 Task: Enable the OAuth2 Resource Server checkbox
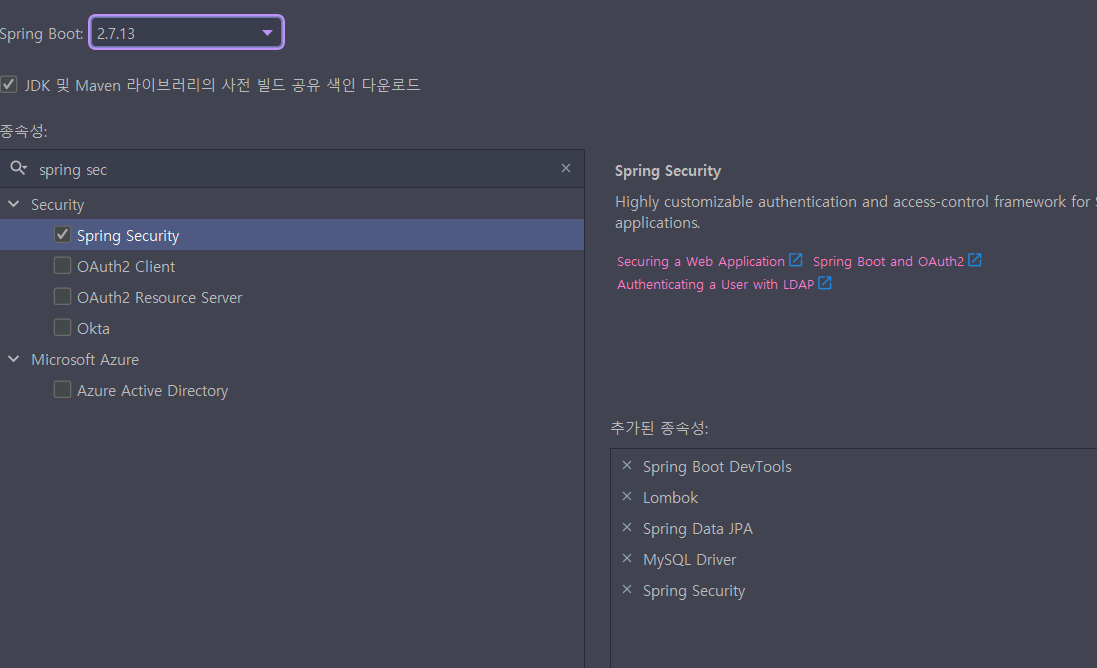(x=62, y=297)
